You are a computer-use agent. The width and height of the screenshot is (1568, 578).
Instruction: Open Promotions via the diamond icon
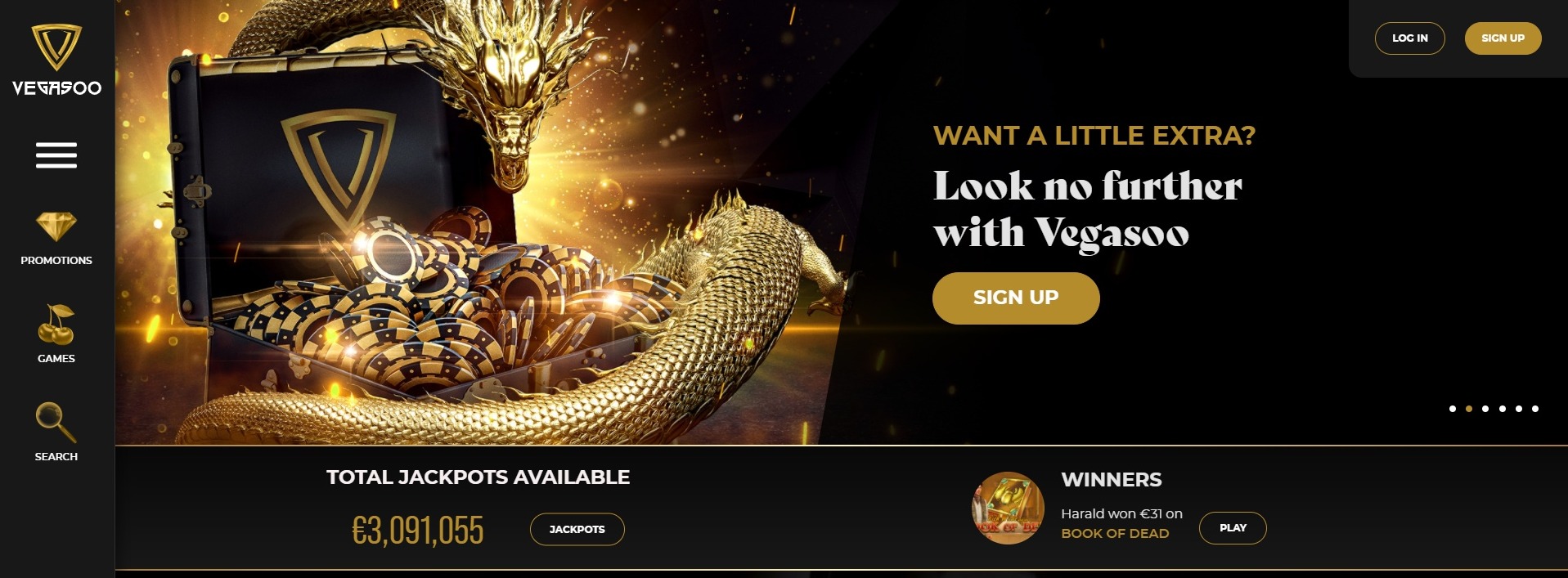point(56,227)
